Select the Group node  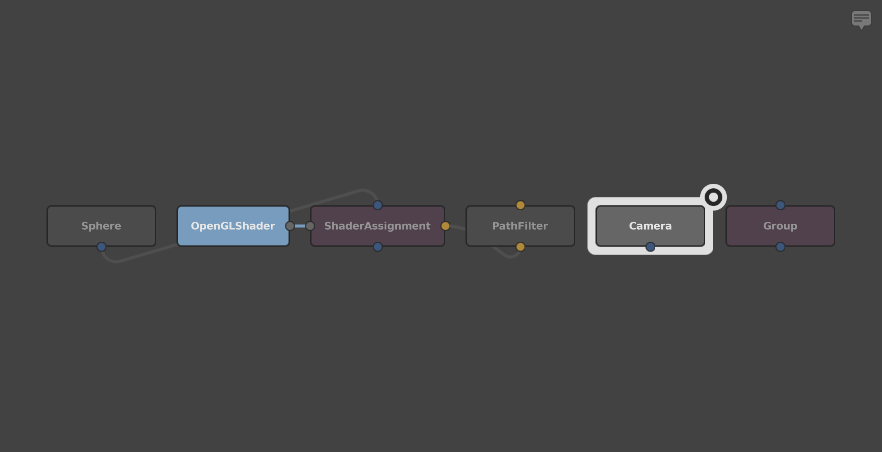click(x=780, y=226)
